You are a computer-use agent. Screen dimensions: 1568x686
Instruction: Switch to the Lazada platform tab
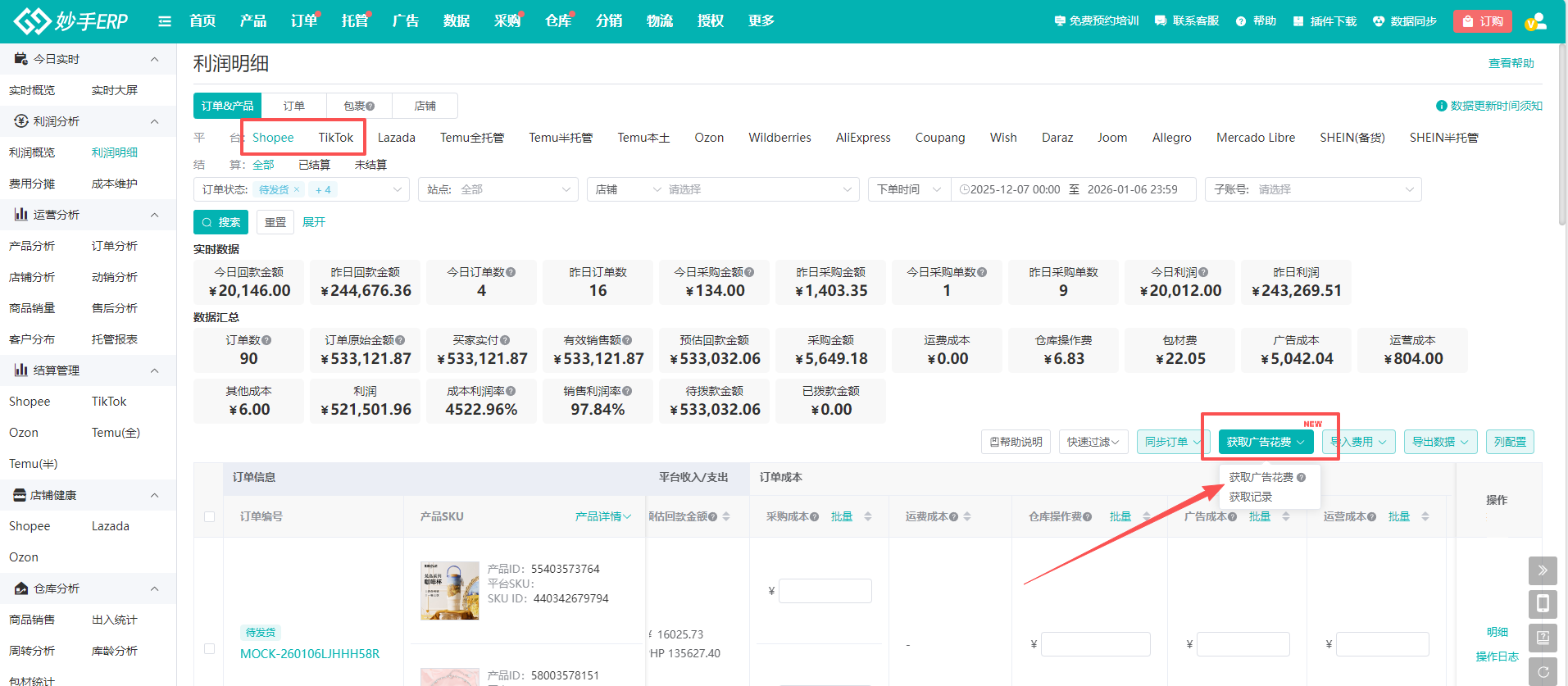[396, 138]
